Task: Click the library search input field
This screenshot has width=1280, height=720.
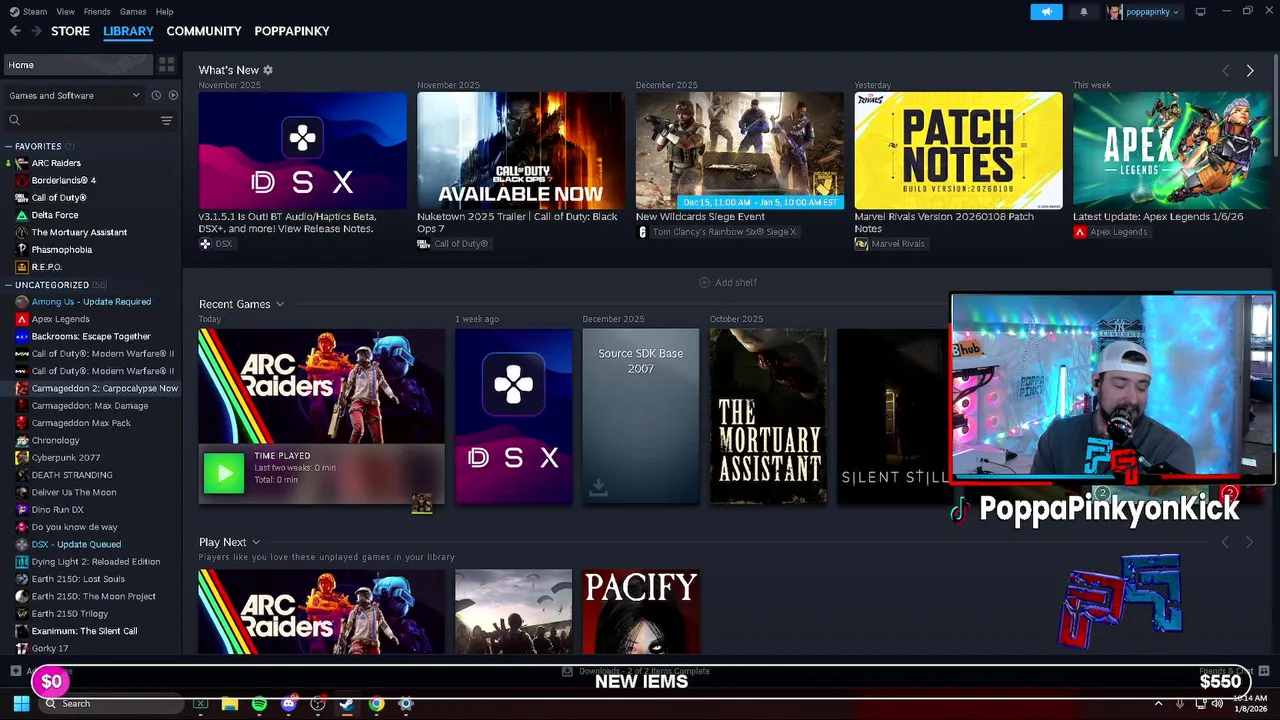Action: click(88, 120)
